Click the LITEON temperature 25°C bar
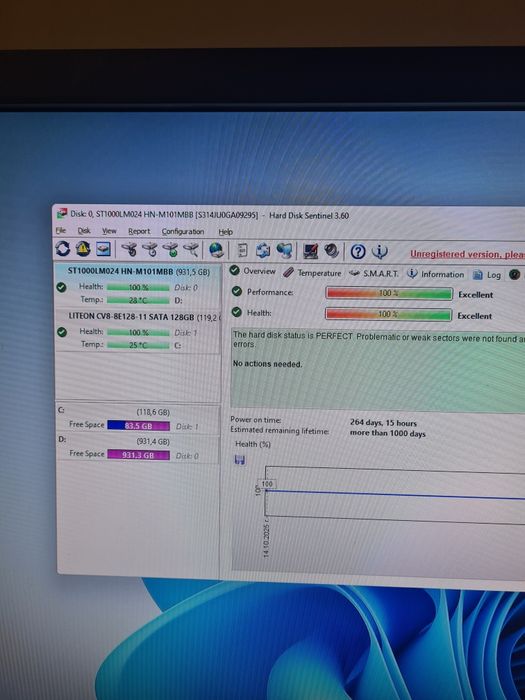 pos(138,345)
